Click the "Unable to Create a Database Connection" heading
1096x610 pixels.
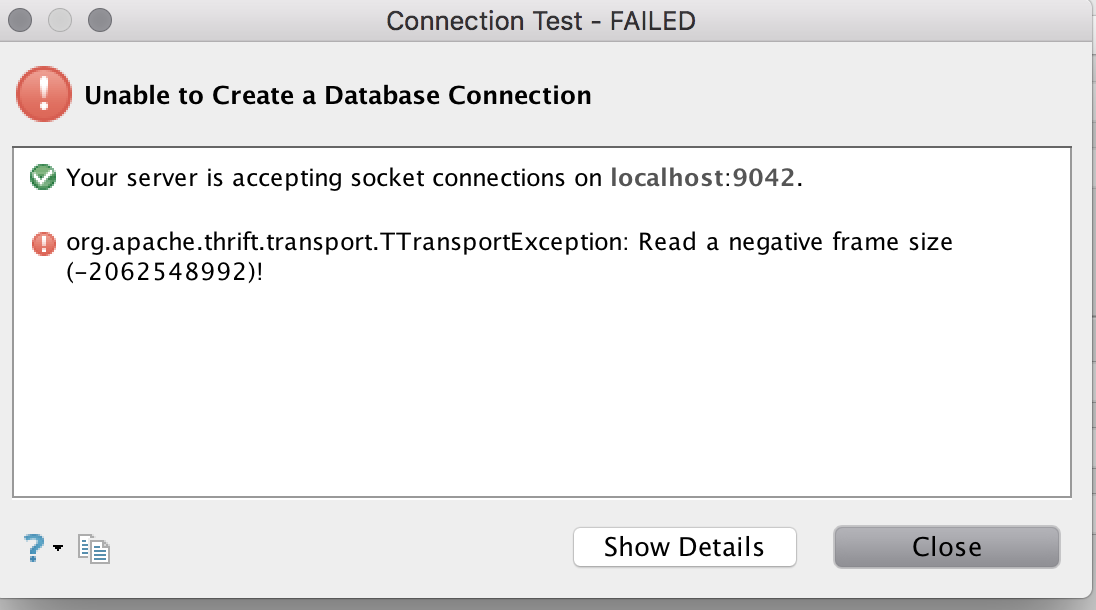point(338,96)
